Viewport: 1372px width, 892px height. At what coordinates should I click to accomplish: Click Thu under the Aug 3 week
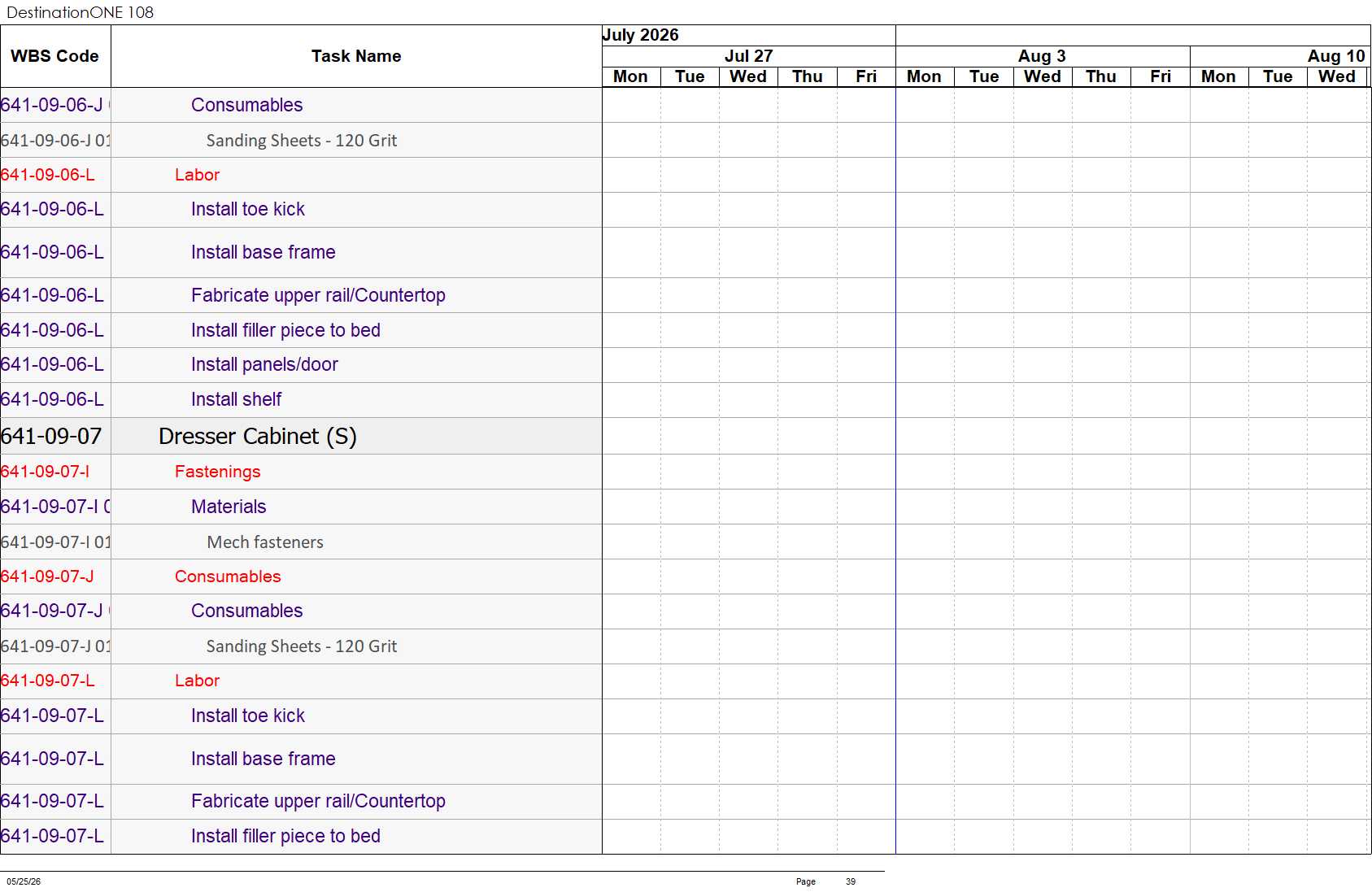[x=1101, y=76]
